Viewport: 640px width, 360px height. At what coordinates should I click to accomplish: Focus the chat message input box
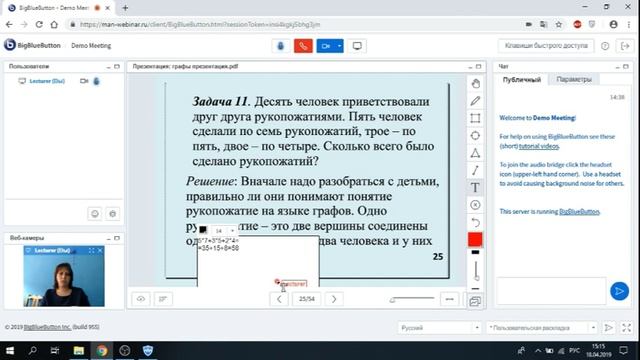pos(551,291)
